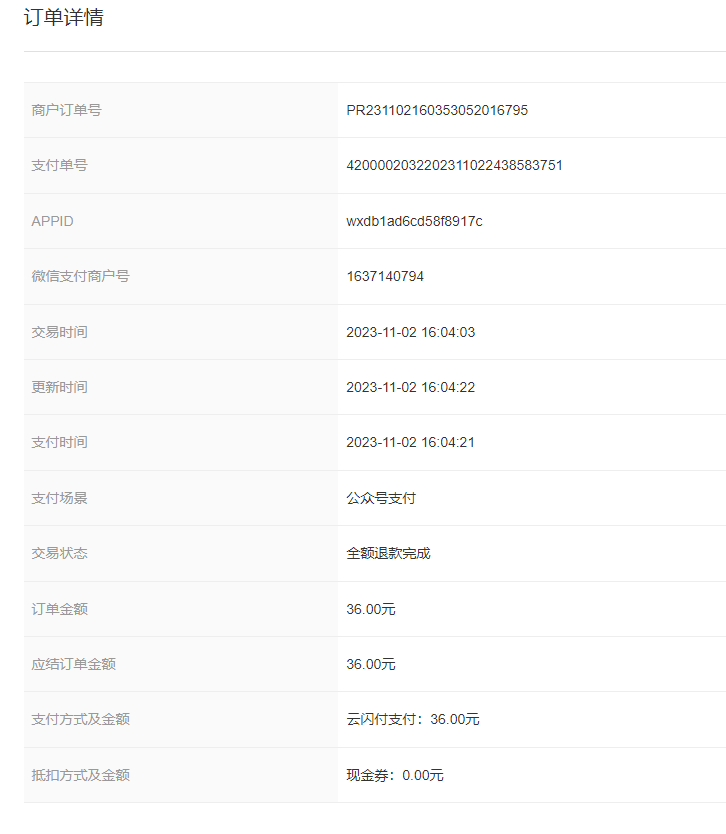Select the 公众号支付 value
This screenshot has width=726, height=834.
pyautogui.click(x=381, y=498)
